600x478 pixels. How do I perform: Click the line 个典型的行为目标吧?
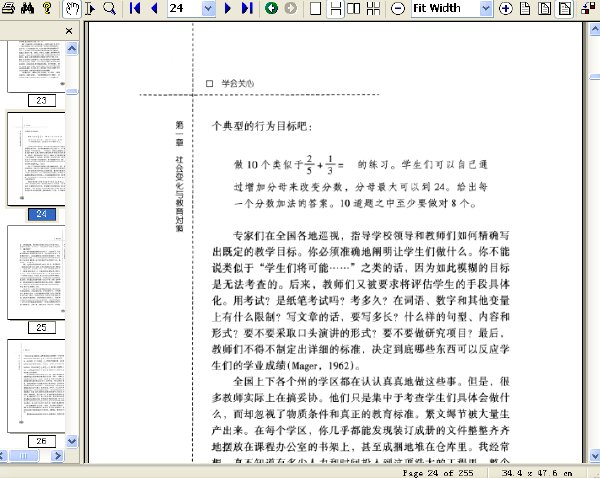[x=262, y=126]
